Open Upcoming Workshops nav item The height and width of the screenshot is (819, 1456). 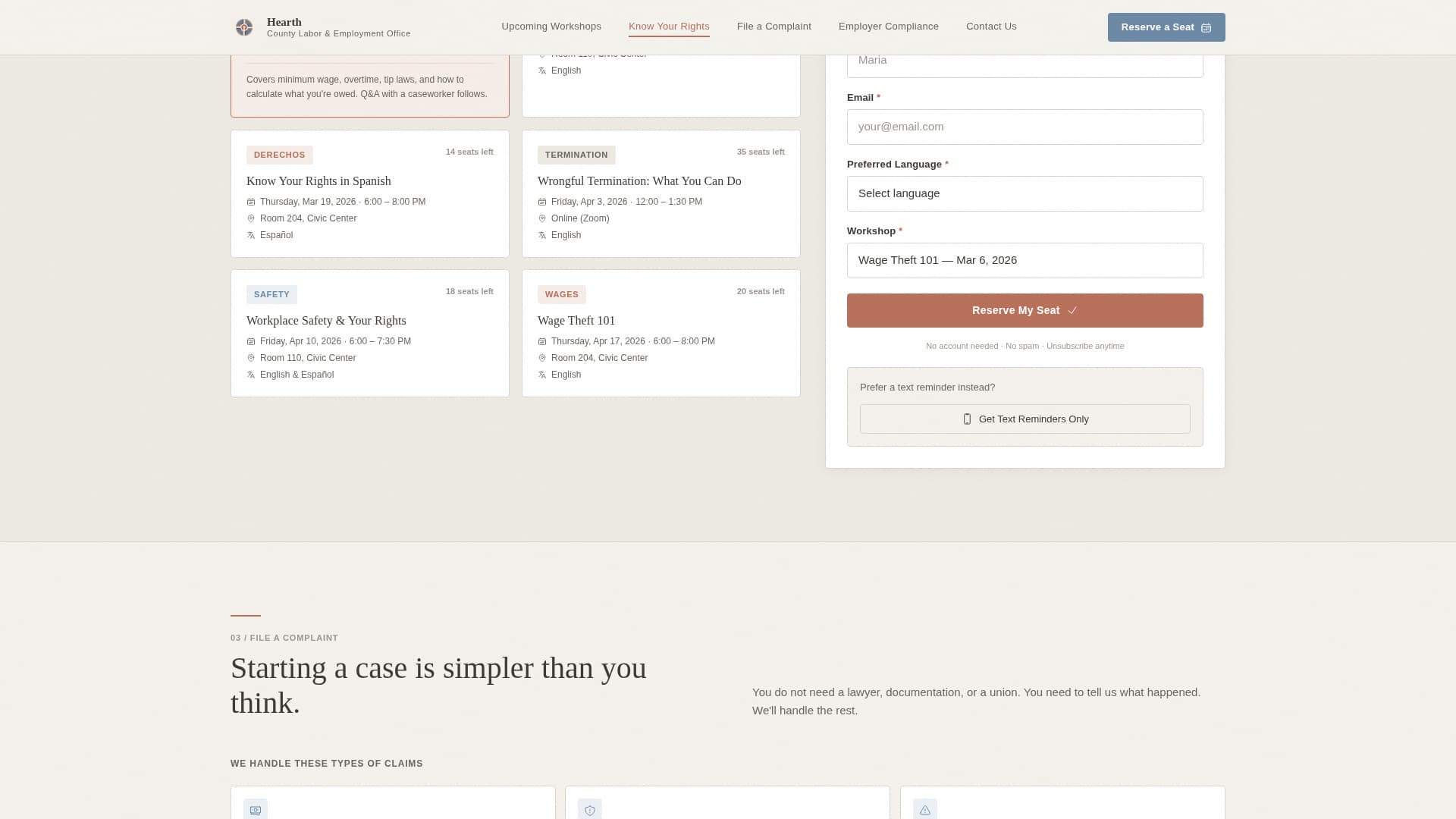pos(551,27)
